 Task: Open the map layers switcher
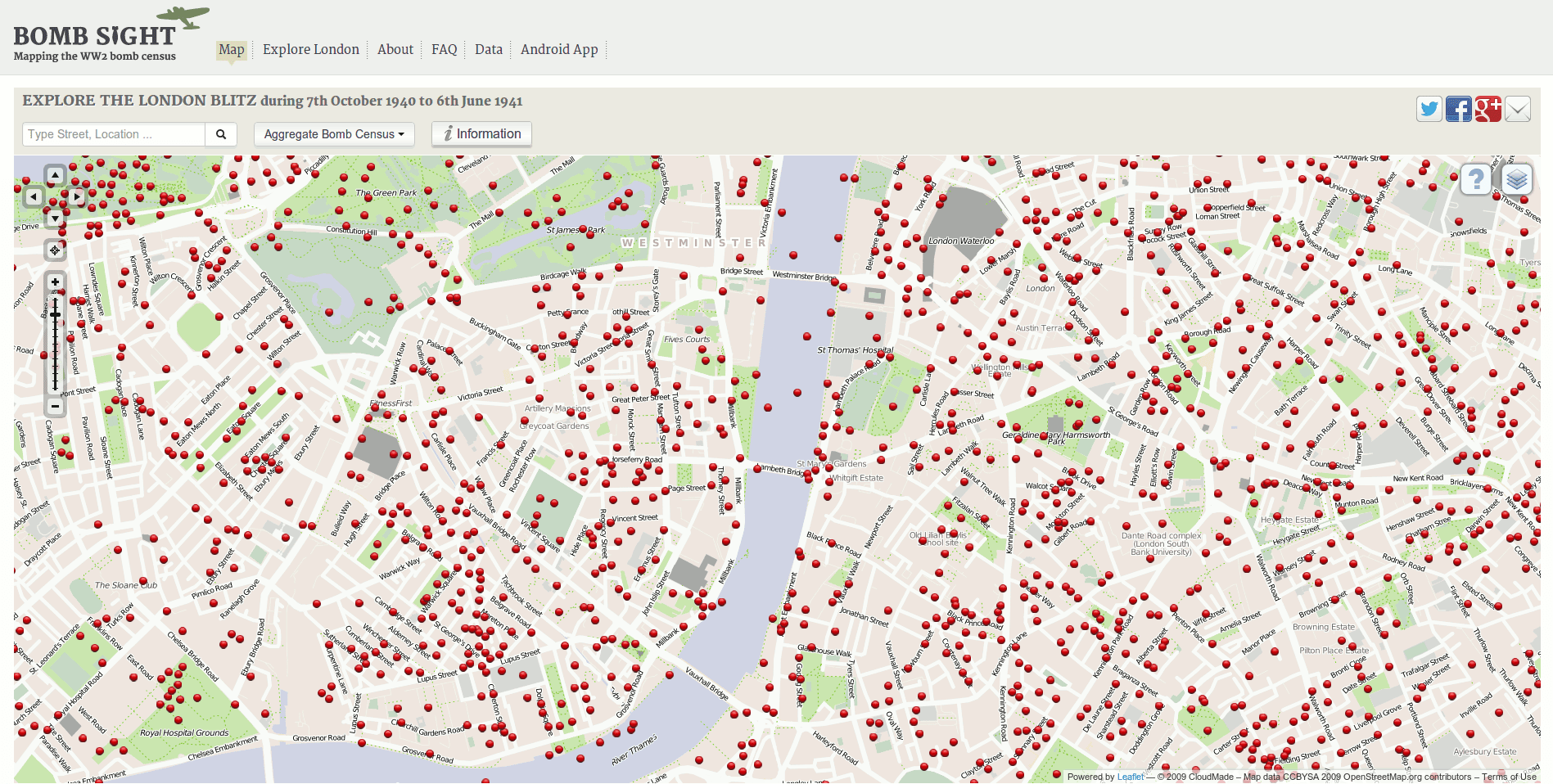[x=1516, y=179]
